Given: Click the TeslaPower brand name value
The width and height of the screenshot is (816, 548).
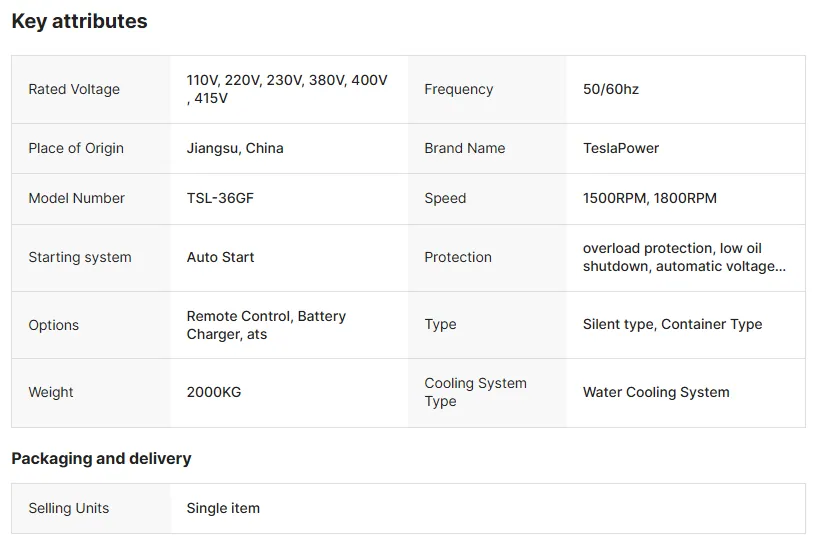Looking at the screenshot, I should coord(621,148).
